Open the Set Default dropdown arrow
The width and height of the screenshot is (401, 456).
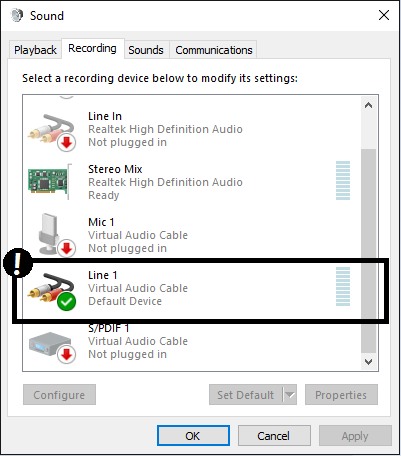(290, 395)
